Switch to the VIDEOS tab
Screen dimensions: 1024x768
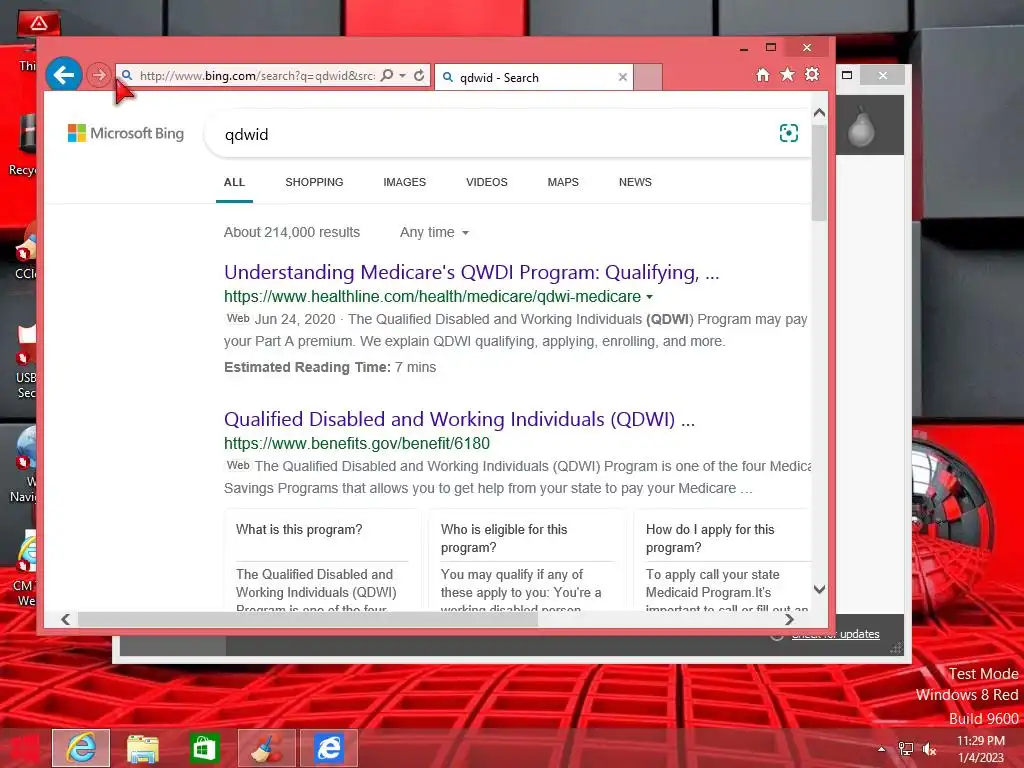tap(487, 182)
